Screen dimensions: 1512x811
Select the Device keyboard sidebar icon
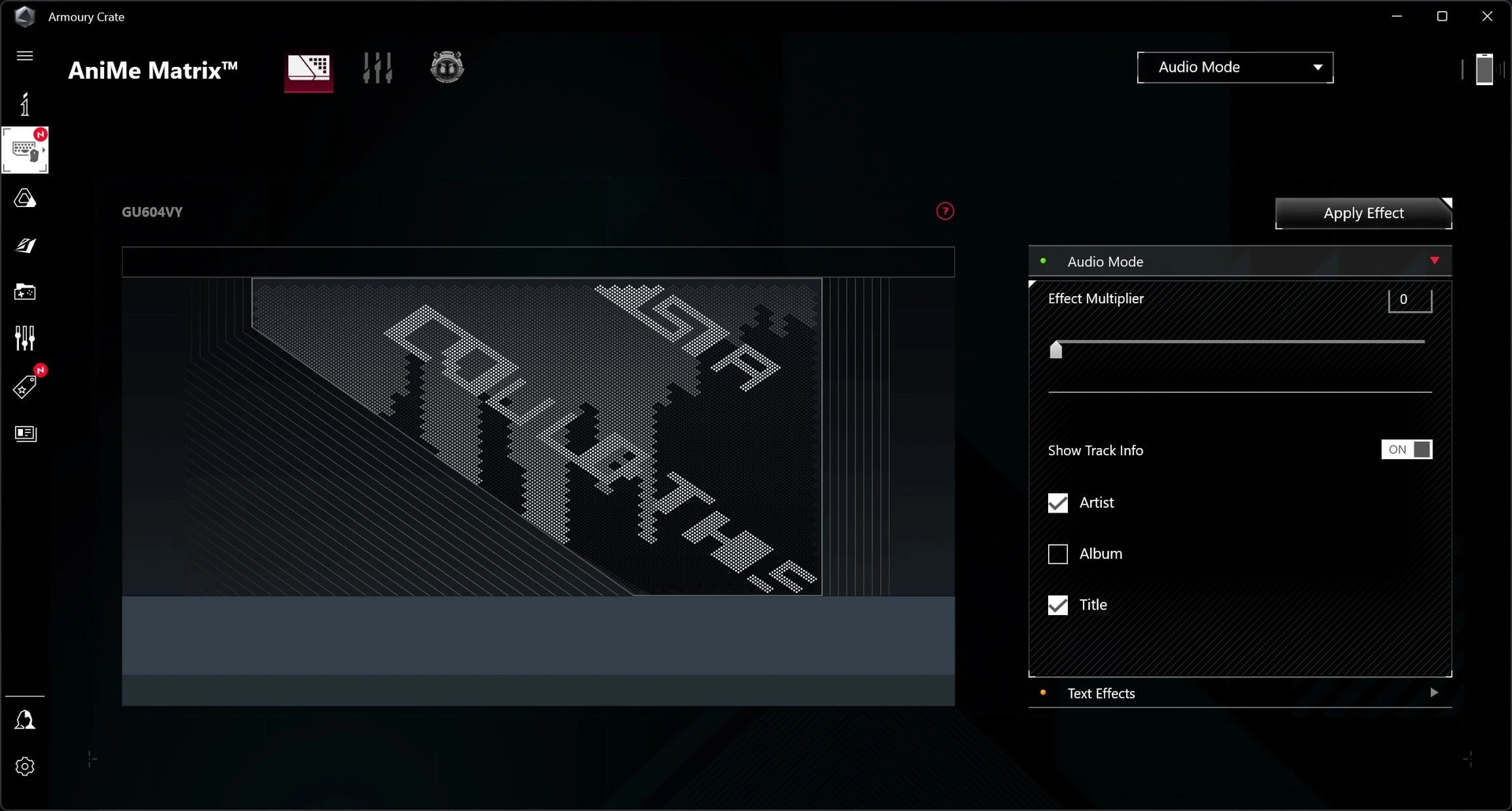pyautogui.click(x=25, y=150)
